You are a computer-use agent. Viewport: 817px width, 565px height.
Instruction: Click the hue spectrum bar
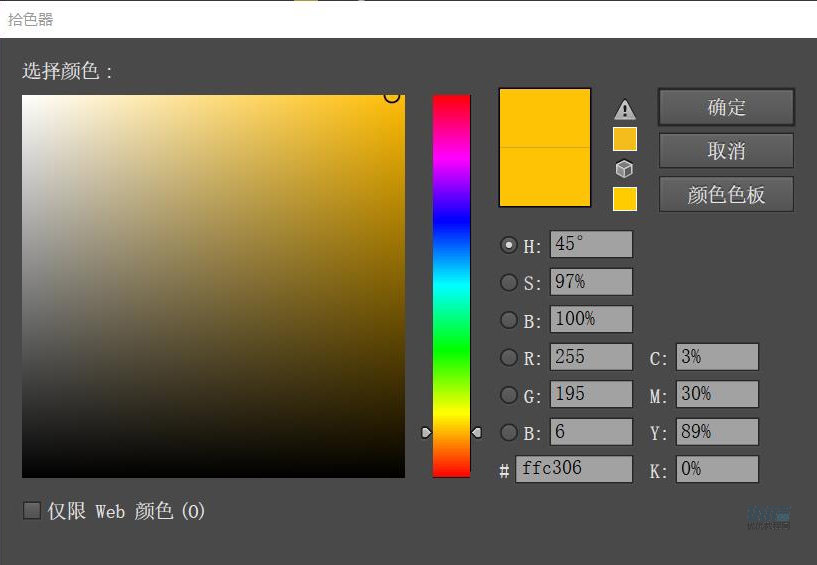click(451, 286)
